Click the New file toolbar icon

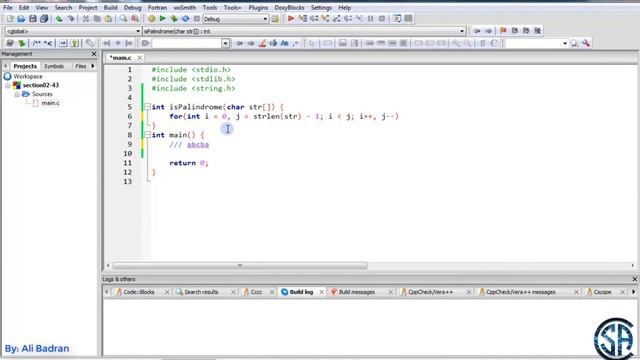[10, 19]
